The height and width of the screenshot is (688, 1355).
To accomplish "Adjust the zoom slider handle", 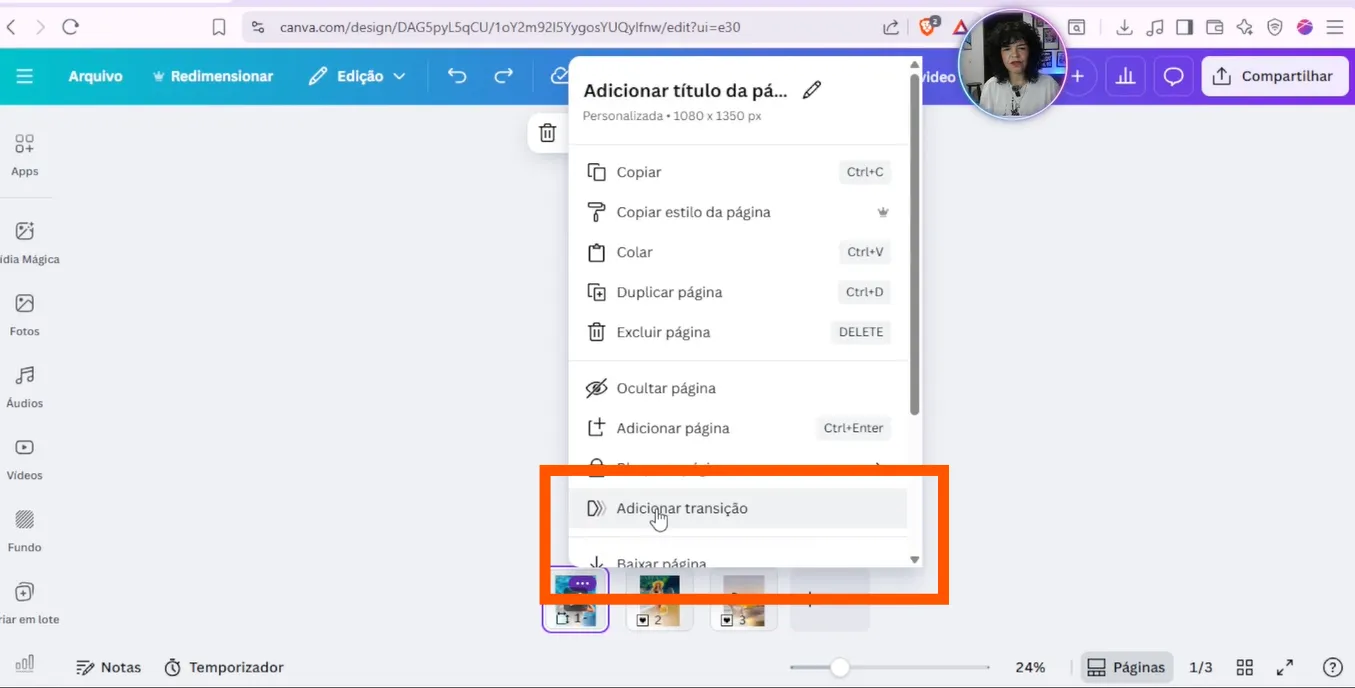I will point(840,667).
